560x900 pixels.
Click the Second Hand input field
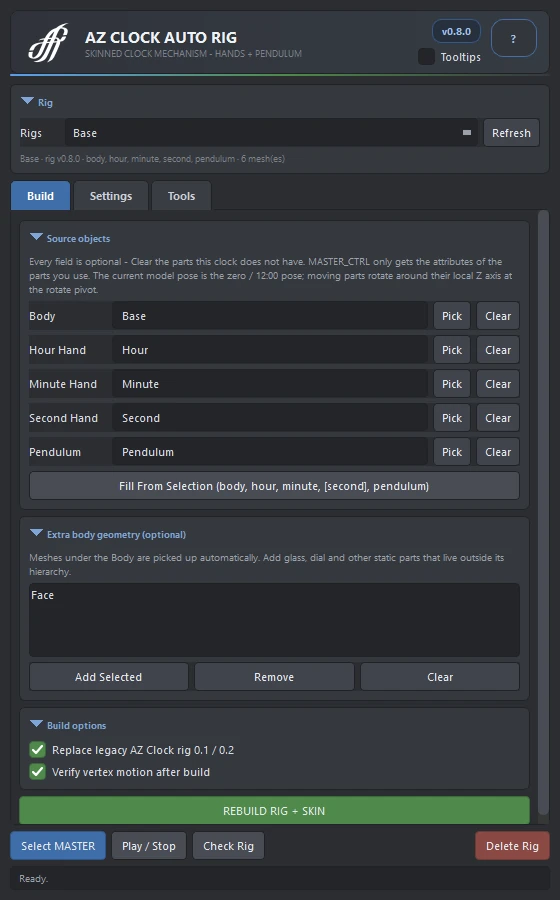pos(270,418)
